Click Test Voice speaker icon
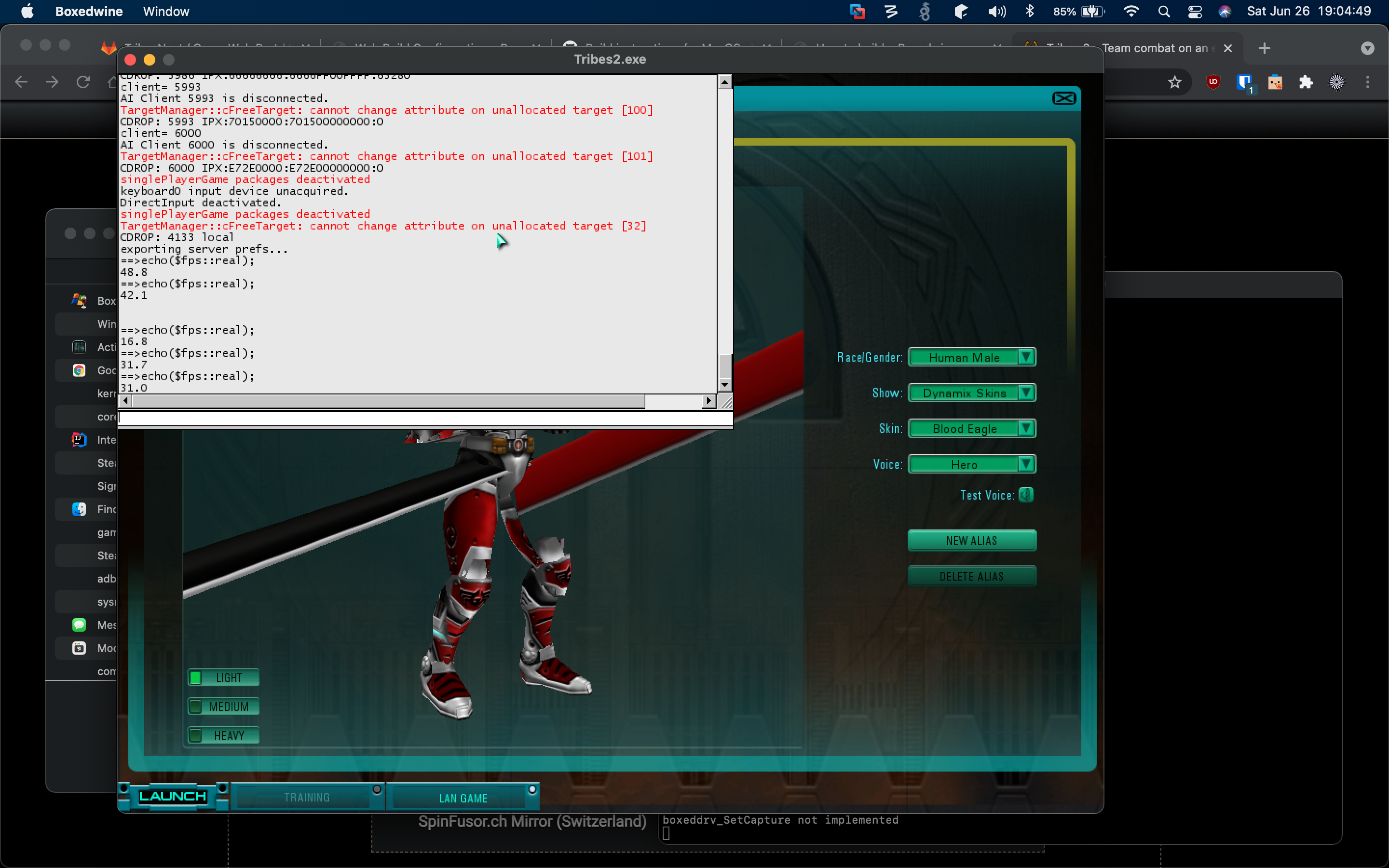 pyautogui.click(x=1025, y=494)
